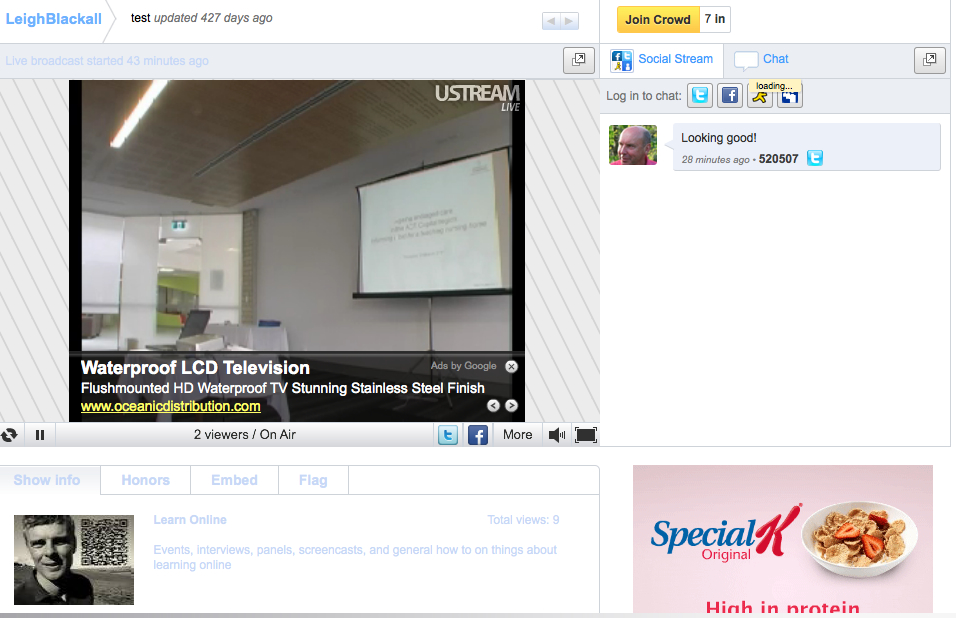Open commenter's profile picture in stream

coord(633,145)
